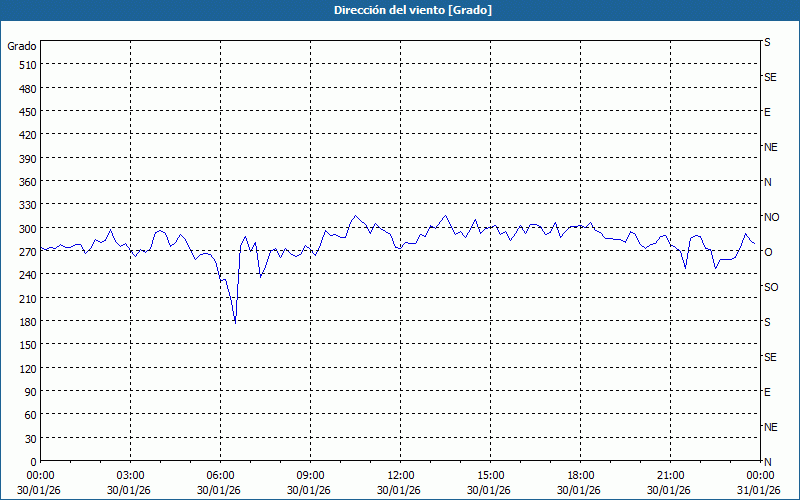Pick the 90 degree y-axis label
The width and height of the screenshot is (800, 500).
pyautogui.click(x=28, y=392)
